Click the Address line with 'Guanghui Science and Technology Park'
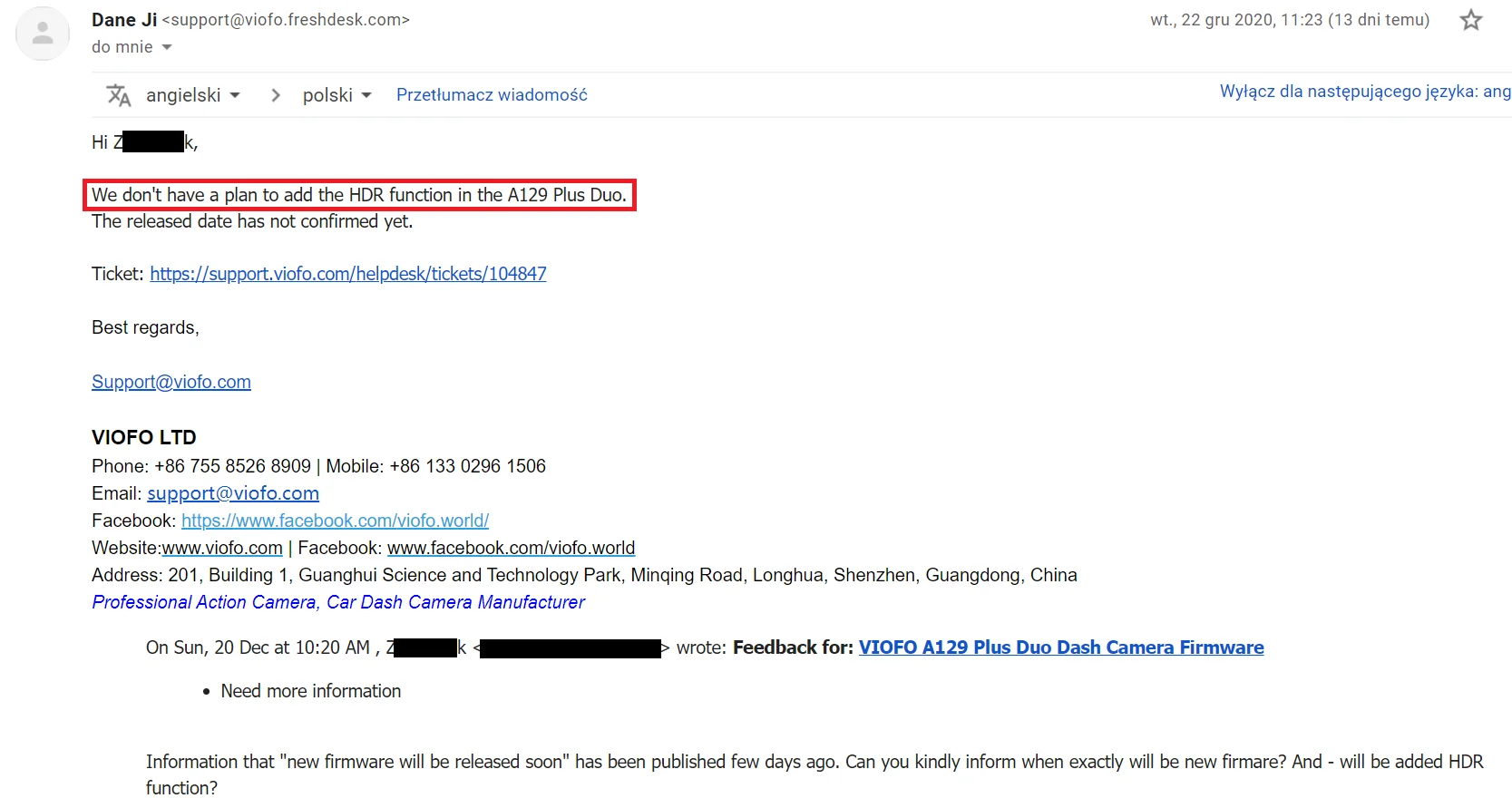 point(584,575)
